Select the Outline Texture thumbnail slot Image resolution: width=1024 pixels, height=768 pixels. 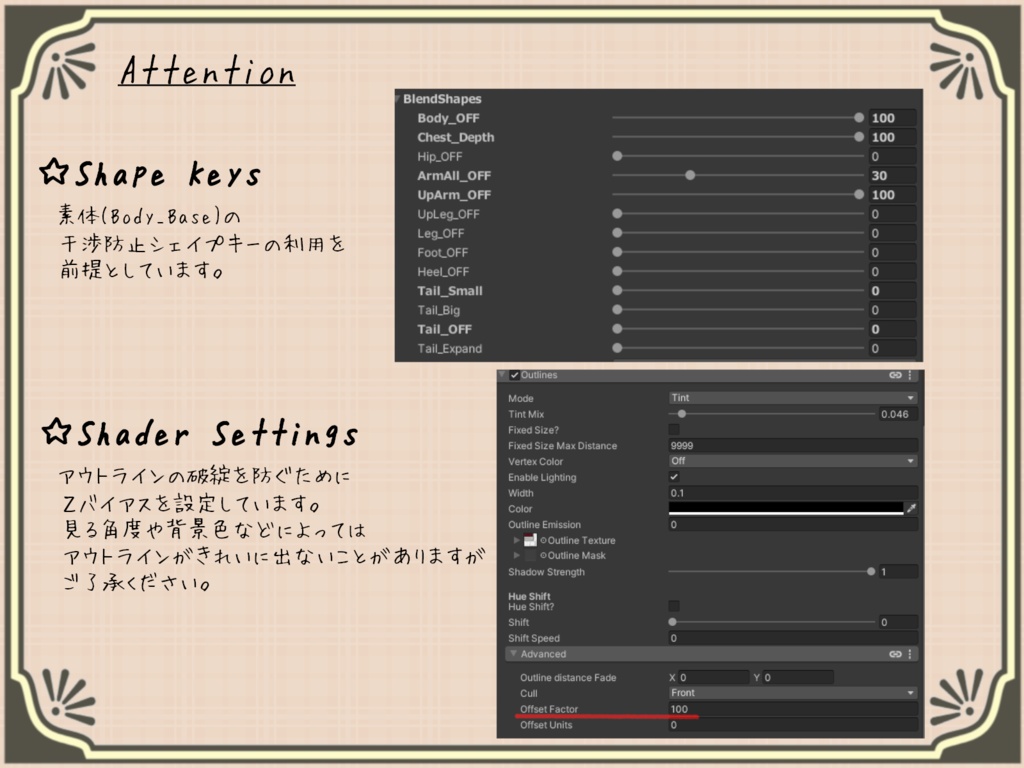530,540
